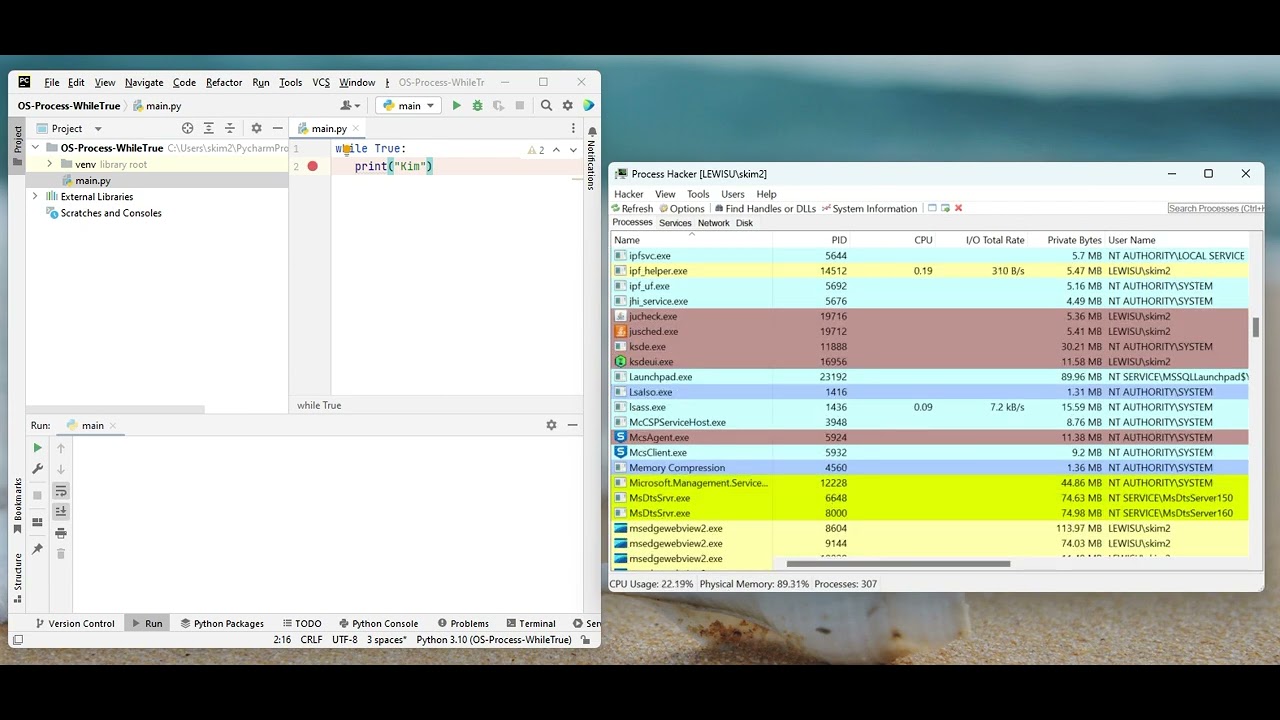Click Run panel stop square icon

(x=38, y=495)
